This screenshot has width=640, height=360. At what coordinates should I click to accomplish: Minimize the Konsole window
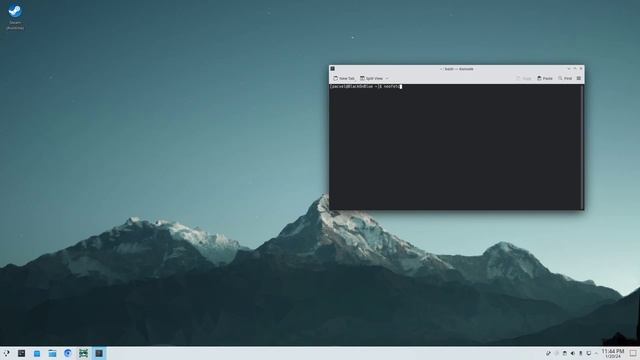coord(569,69)
